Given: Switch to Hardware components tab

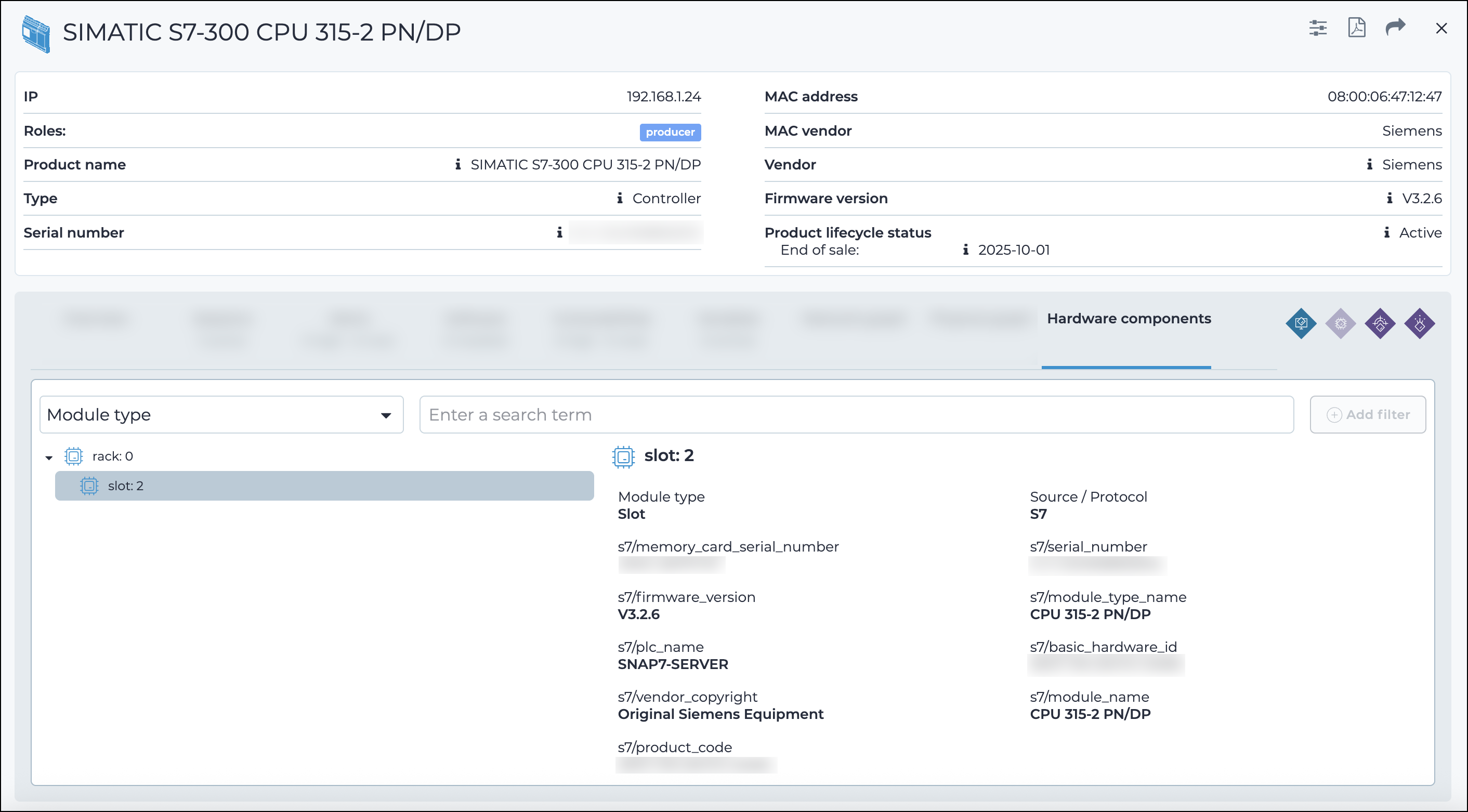Looking at the screenshot, I should coord(1129,319).
